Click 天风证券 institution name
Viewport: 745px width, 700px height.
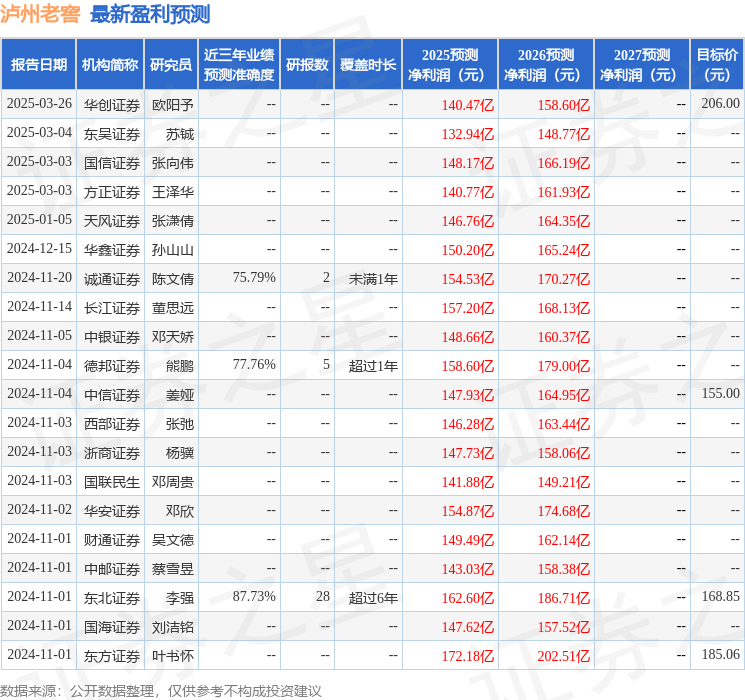112,221
